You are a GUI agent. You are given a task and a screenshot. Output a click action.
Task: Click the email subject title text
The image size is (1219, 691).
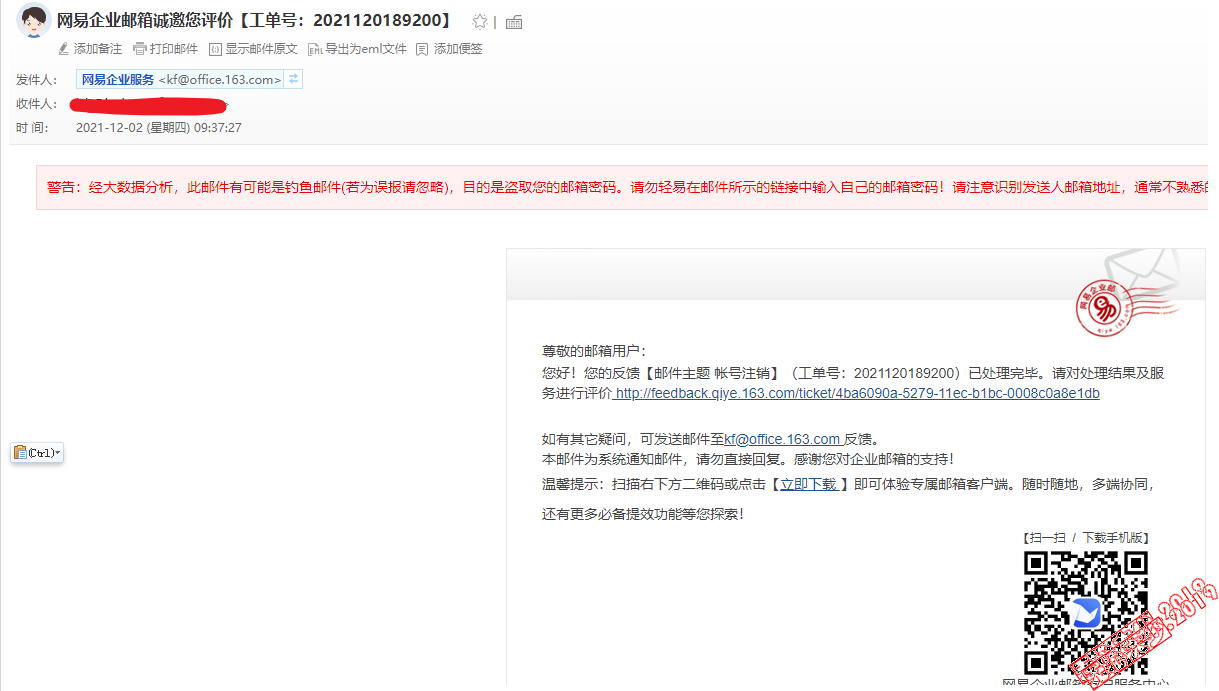point(255,21)
